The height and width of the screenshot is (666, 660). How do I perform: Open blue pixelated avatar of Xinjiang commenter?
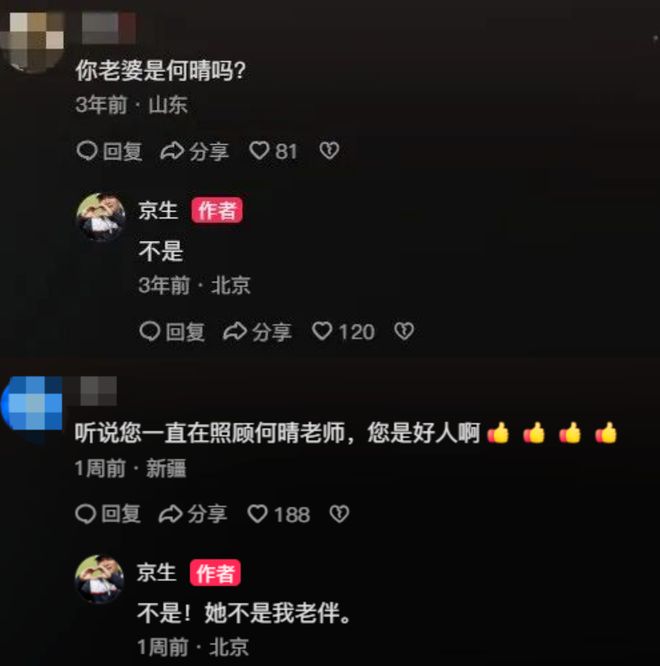(x=32, y=404)
